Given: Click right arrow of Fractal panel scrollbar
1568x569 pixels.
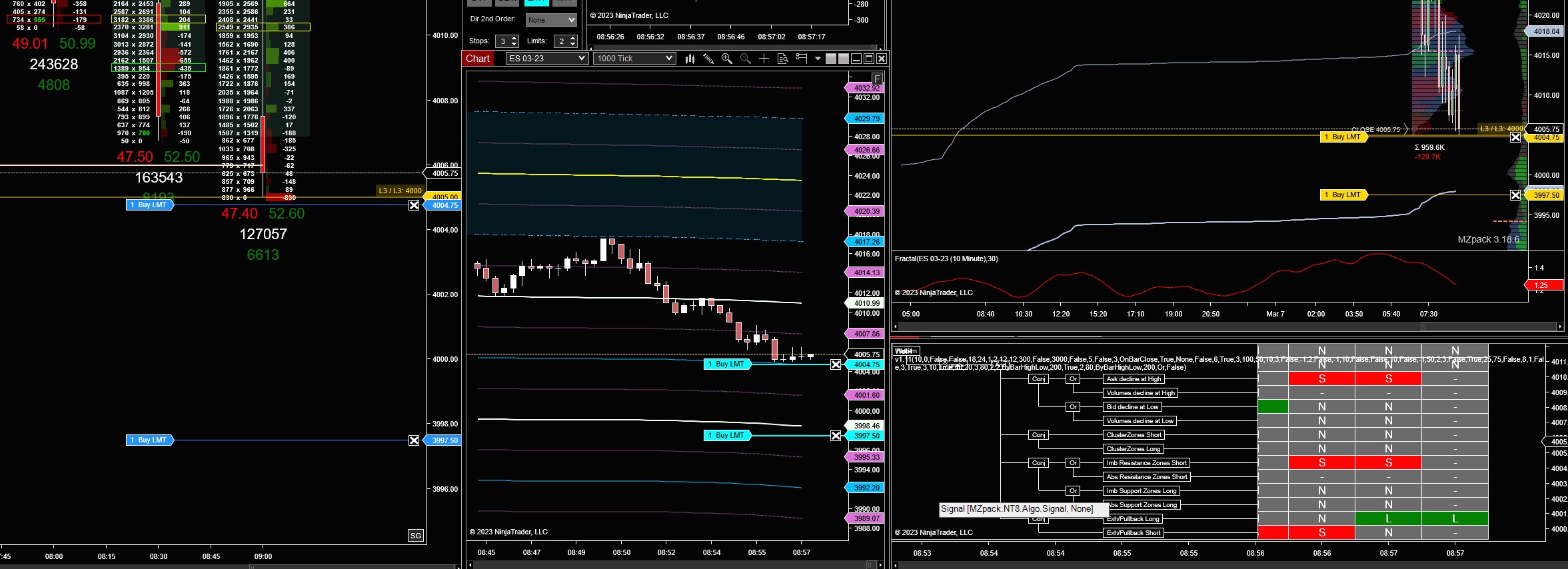Looking at the screenshot, I should pos(1560,326).
